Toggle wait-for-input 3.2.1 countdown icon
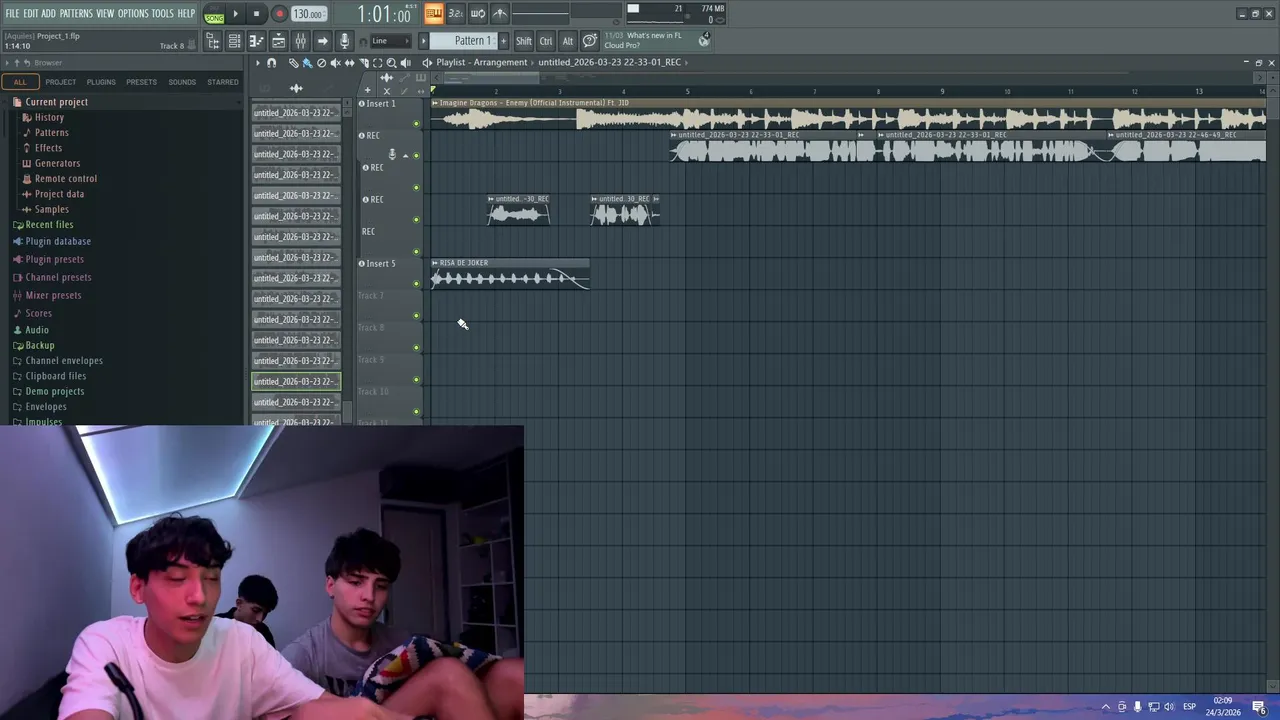Image resolution: width=1280 pixels, height=720 pixels. 455,13
